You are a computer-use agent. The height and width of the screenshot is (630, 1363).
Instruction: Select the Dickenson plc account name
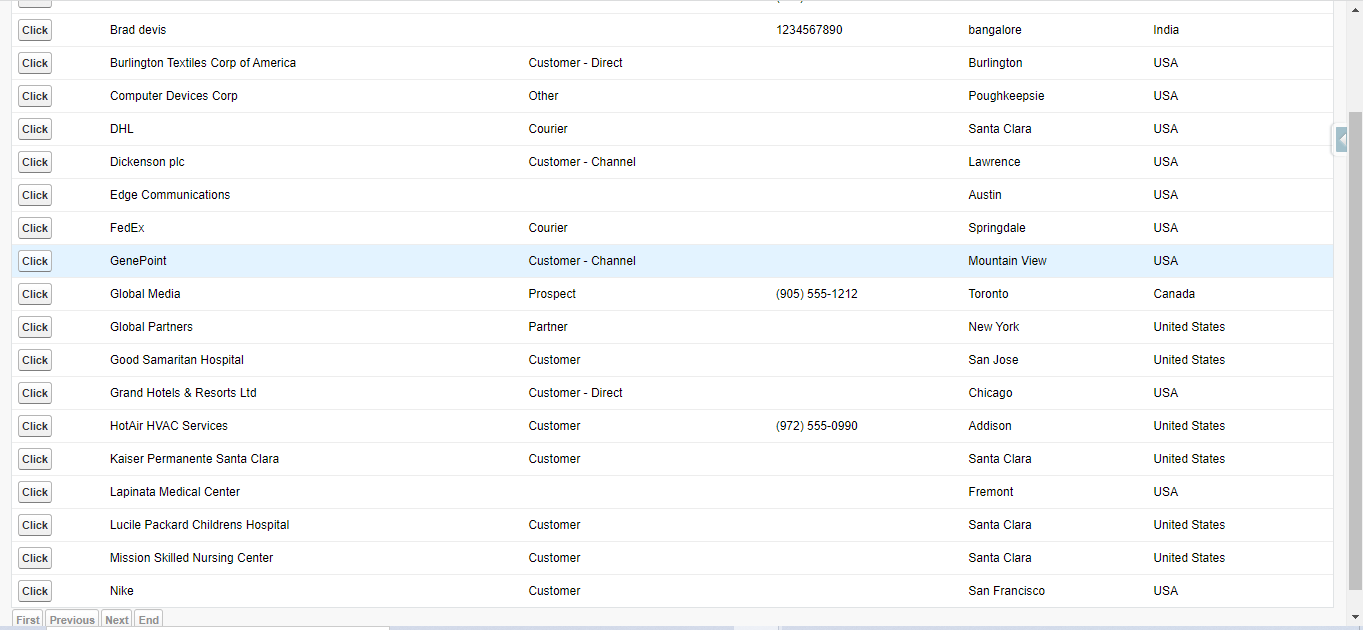coord(147,162)
